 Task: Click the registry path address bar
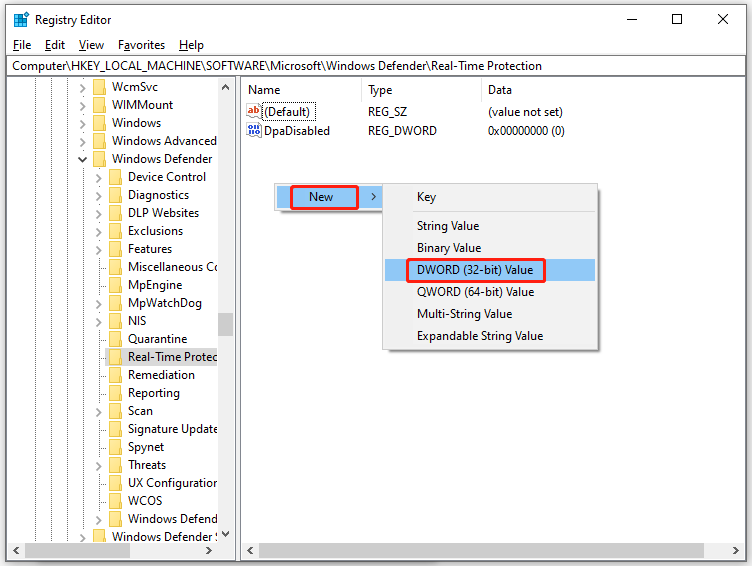click(376, 66)
